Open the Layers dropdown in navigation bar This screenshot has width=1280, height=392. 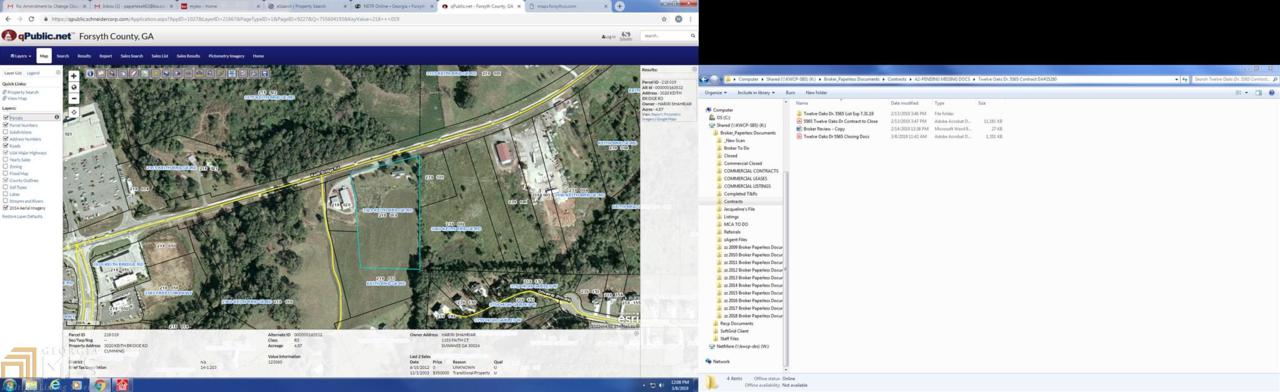tap(20, 56)
